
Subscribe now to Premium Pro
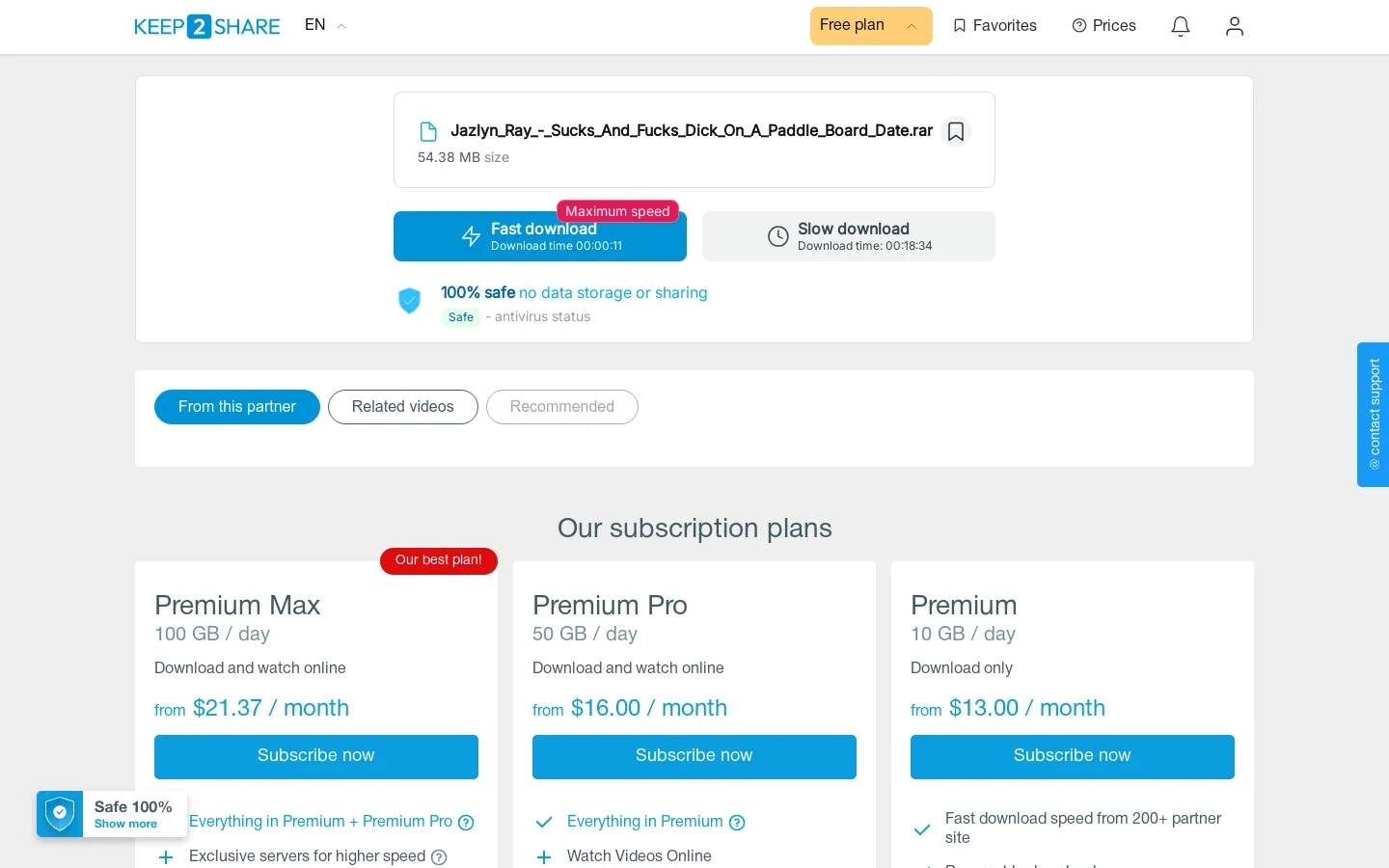point(694,757)
